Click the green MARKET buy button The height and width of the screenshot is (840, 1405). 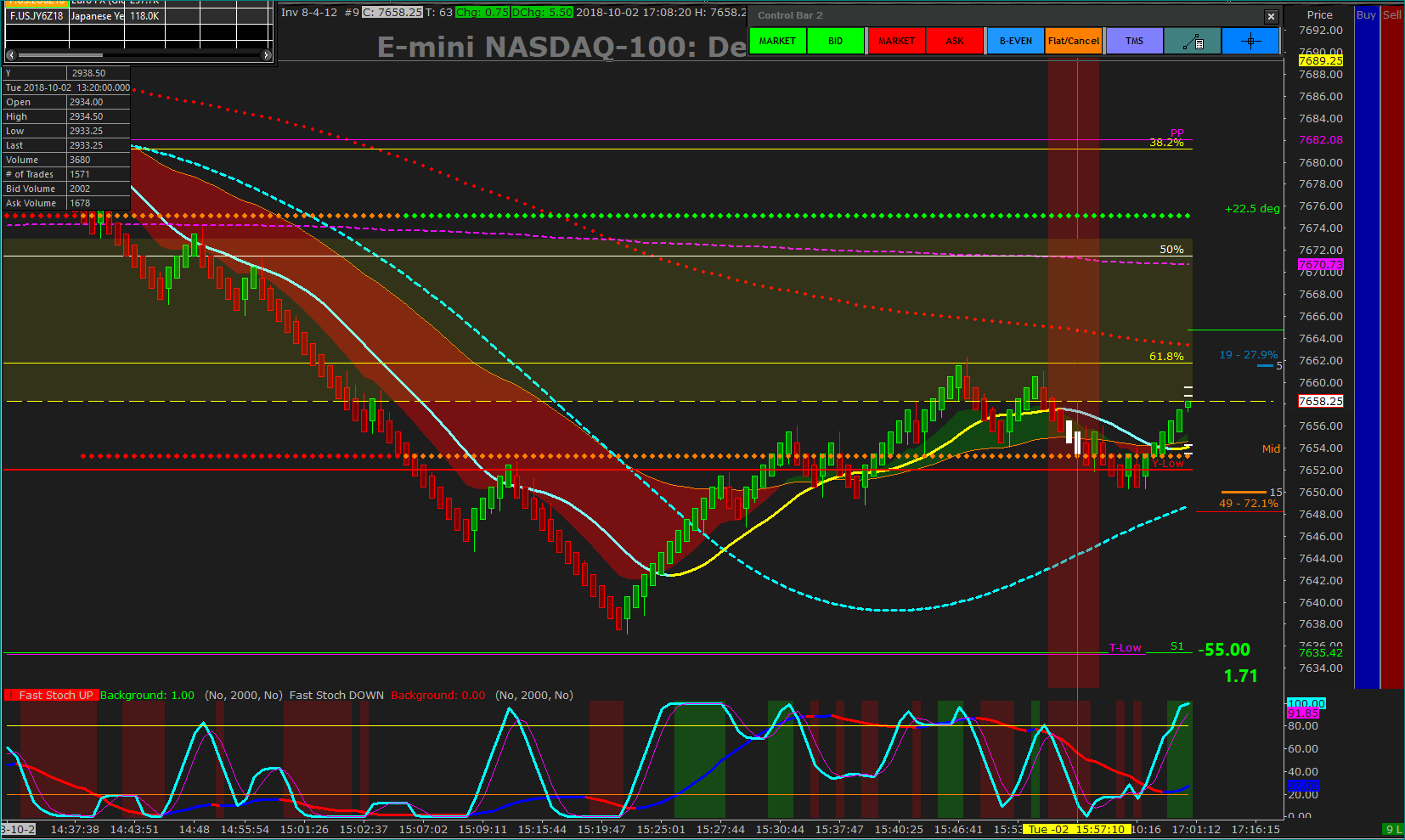point(777,41)
